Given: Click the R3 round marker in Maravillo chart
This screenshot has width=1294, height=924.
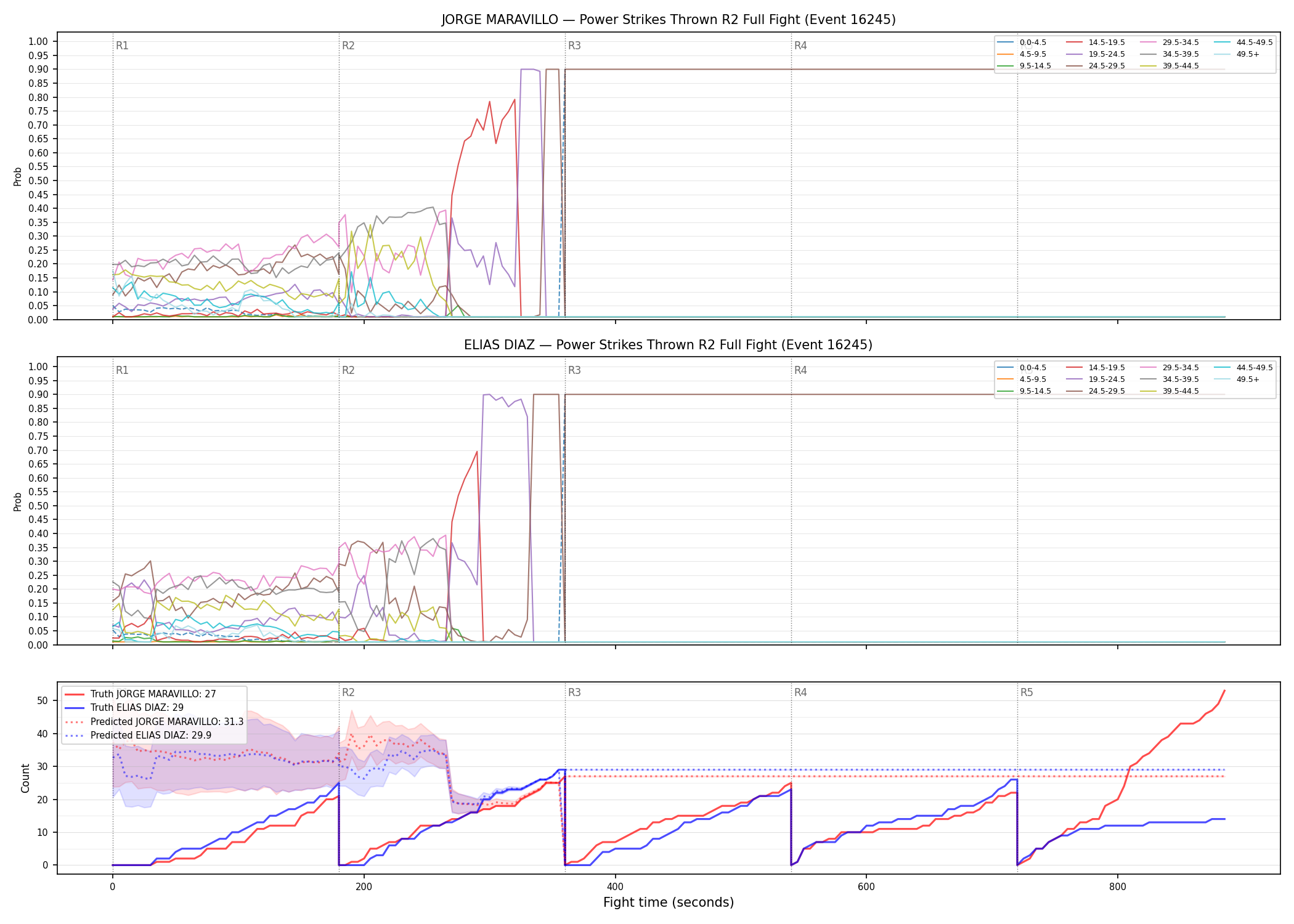Looking at the screenshot, I should (574, 46).
